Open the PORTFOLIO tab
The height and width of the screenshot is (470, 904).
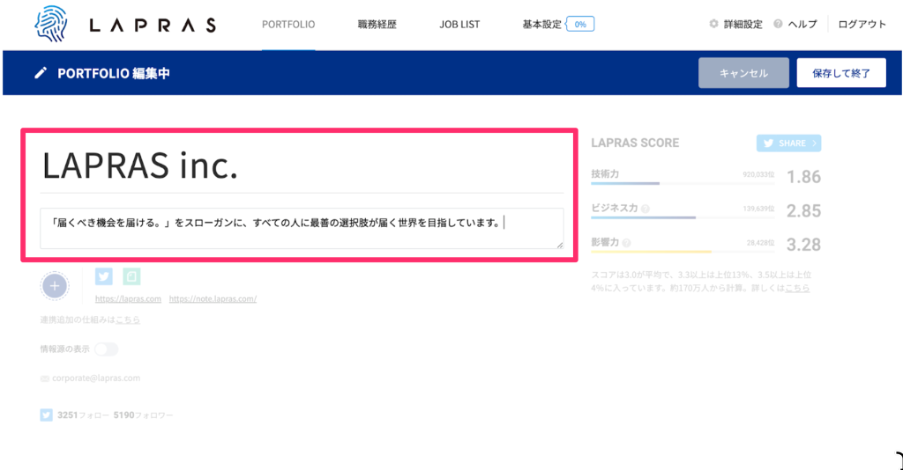[x=288, y=24]
